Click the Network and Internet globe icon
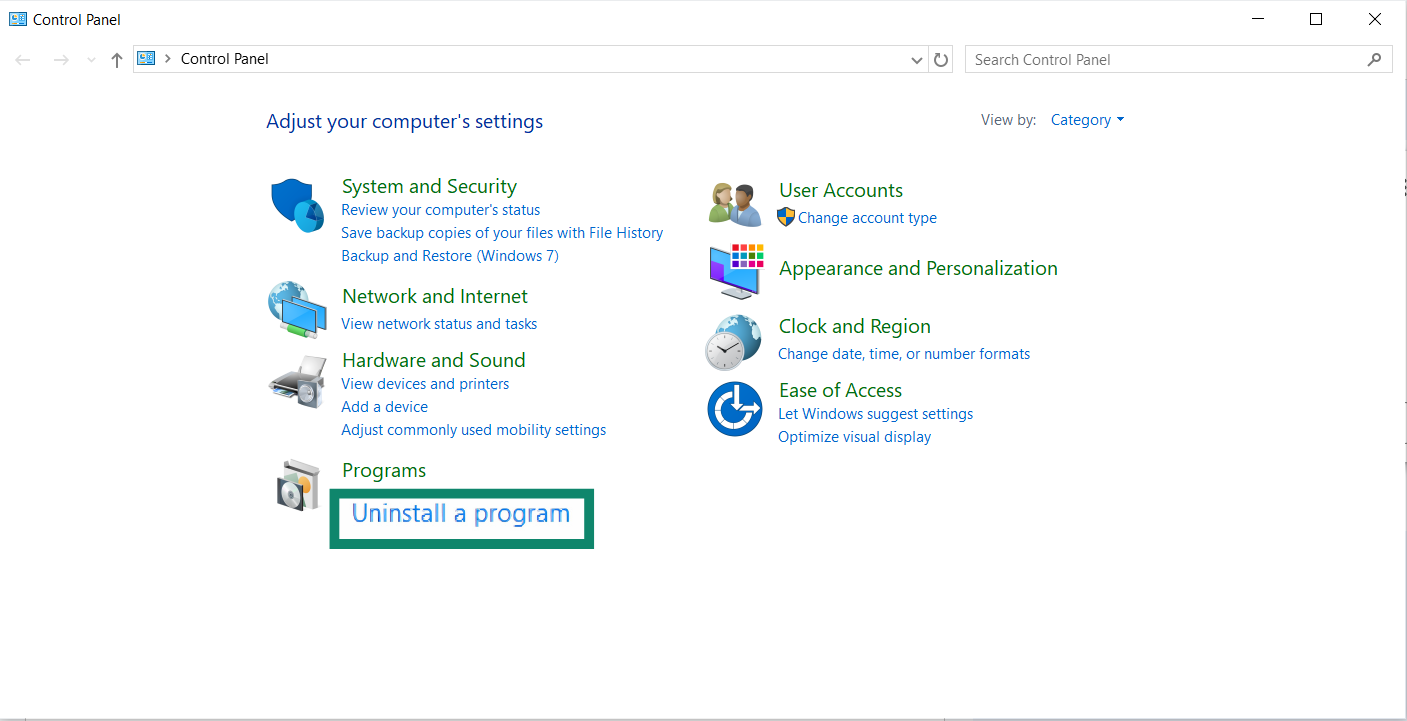Viewport: 1407px width, 721px height. coord(297,309)
